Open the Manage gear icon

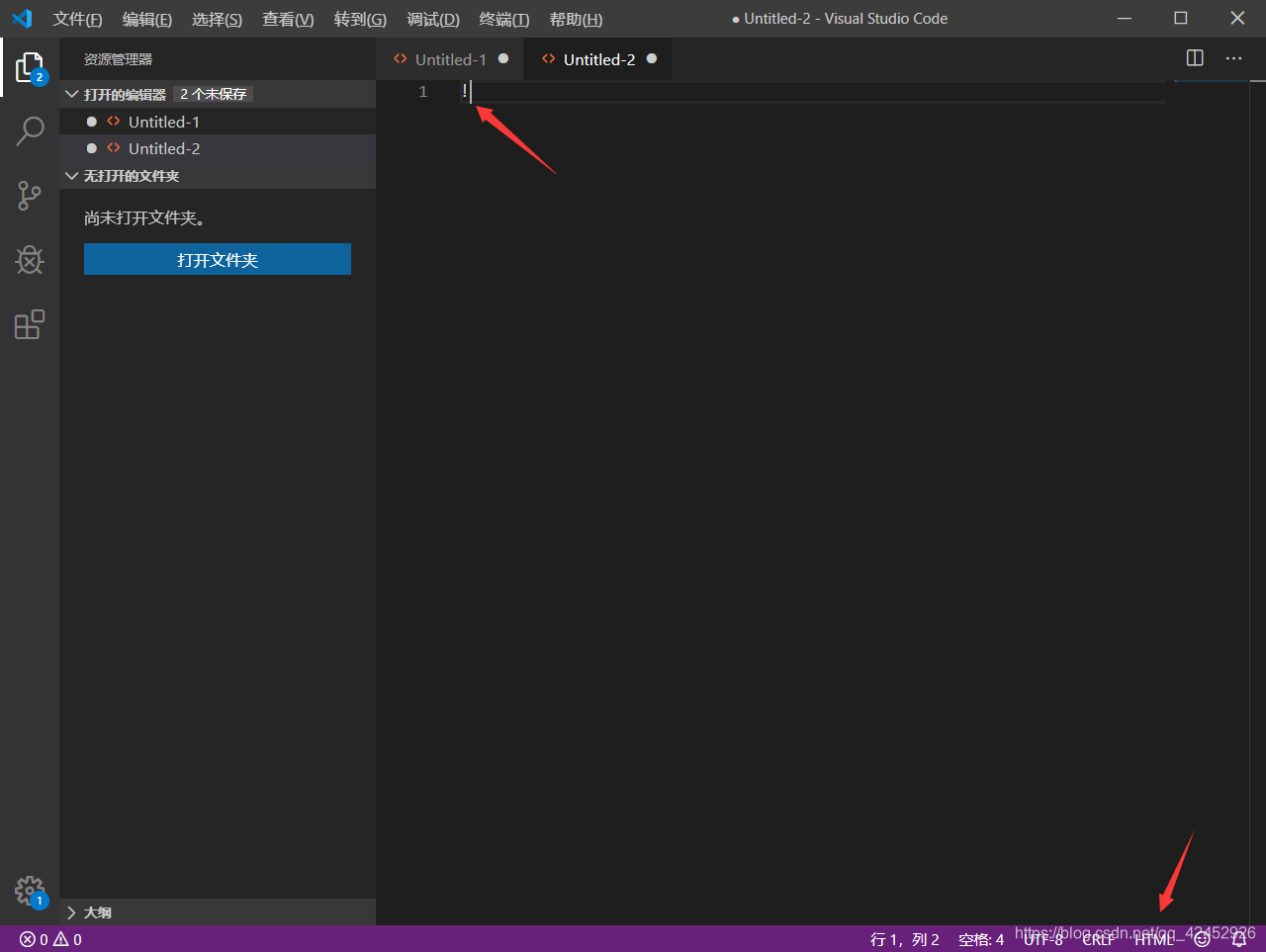[30, 891]
